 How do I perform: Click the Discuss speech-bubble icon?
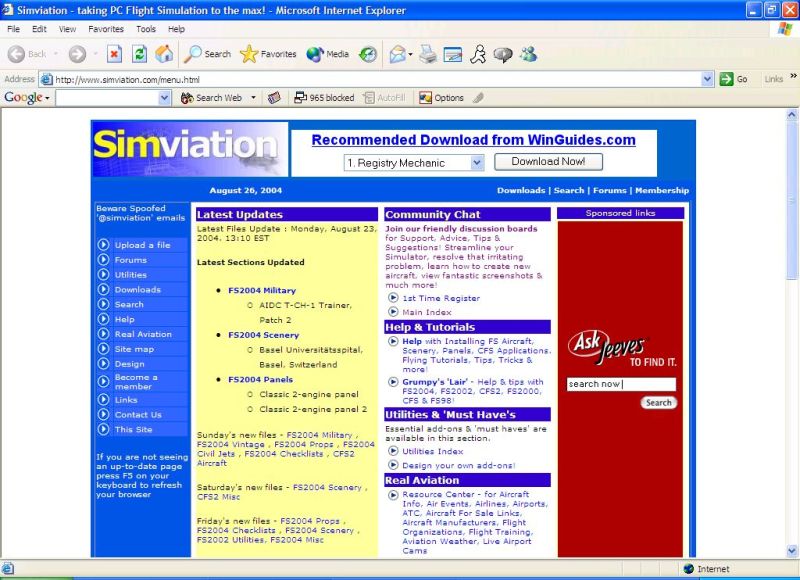coord(503,54)
